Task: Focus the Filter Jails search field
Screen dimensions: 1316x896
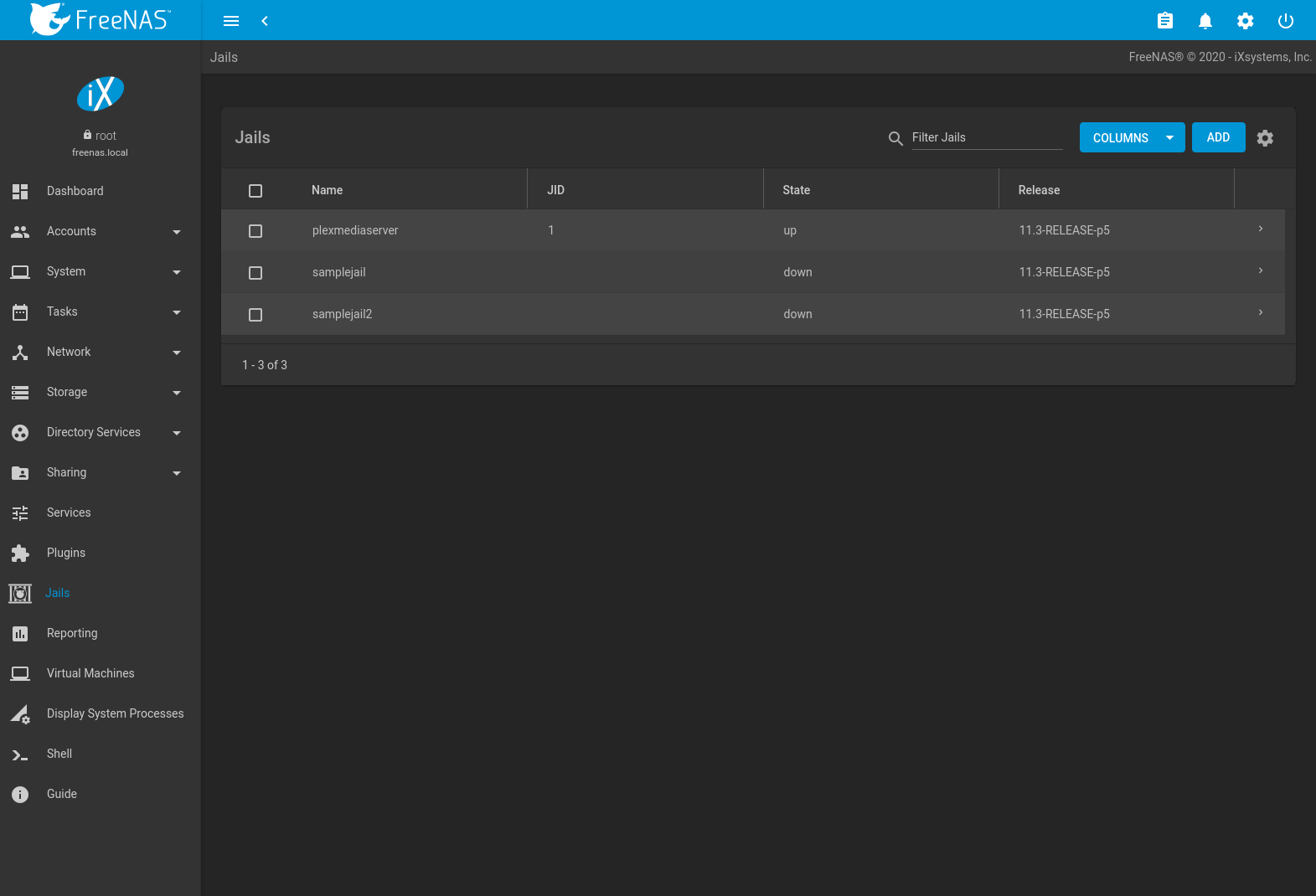Action: tap(986, 138)
